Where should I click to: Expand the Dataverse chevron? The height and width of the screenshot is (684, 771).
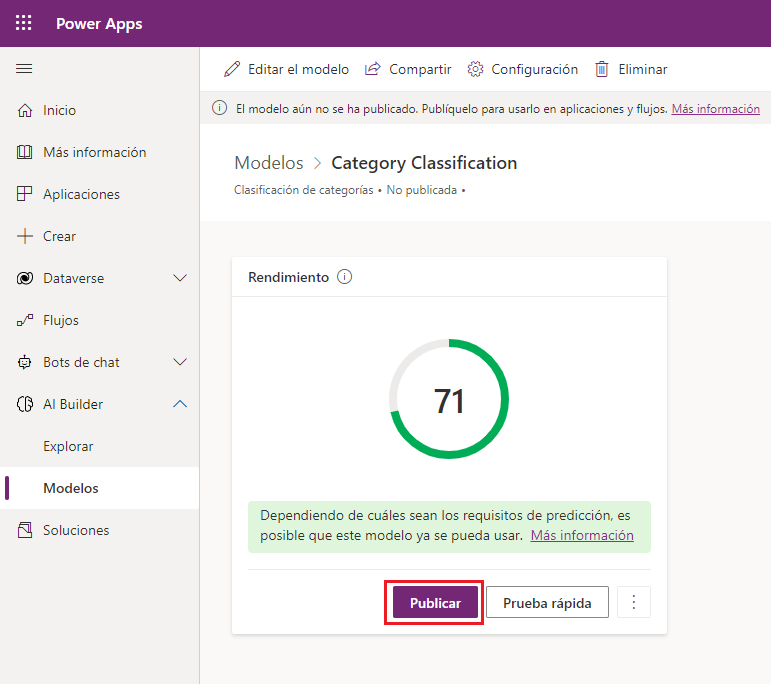[x=180, y=278]
